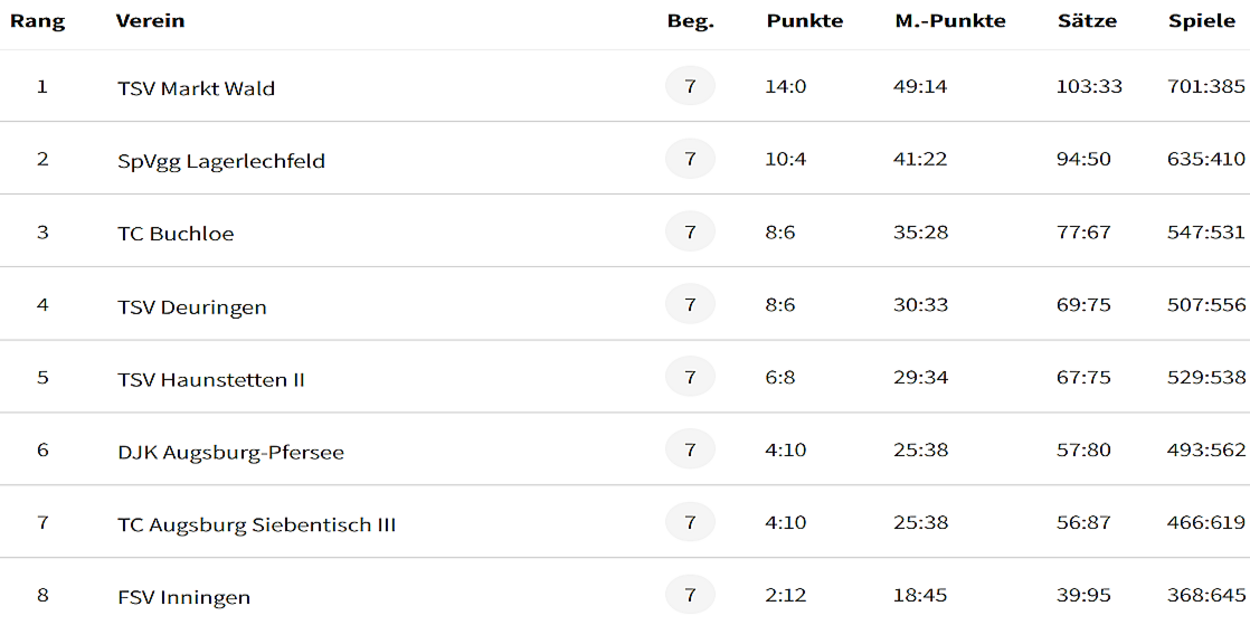Screen dimensions: 1250x625
Task: Select the TC Buchloe club name
Action: [x=178, y=234]
